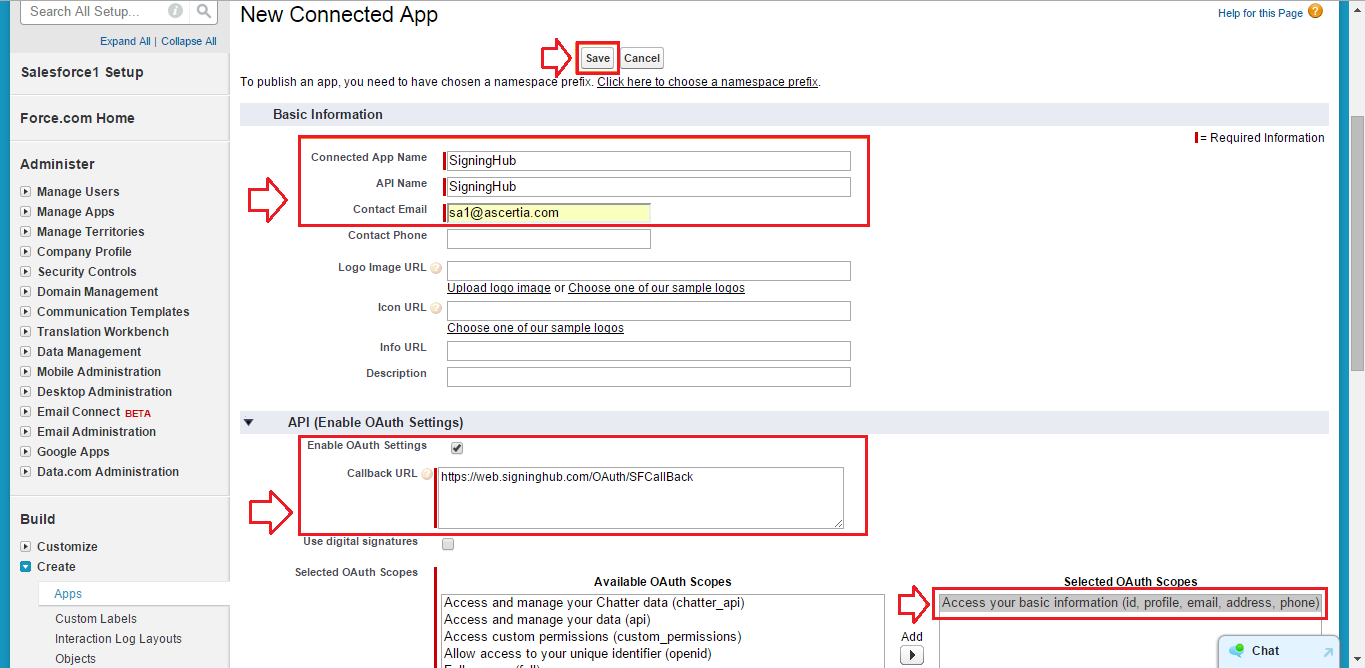This screenshot has height=668, width=1365.
Task: Expand the Company Profile arrow
Action: [x=26, y=252]
